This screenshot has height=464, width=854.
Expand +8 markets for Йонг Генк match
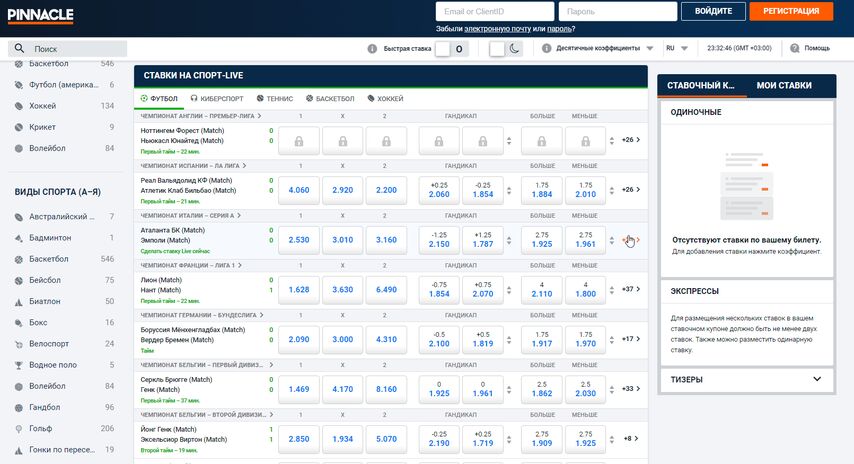[x=631, y=438]
